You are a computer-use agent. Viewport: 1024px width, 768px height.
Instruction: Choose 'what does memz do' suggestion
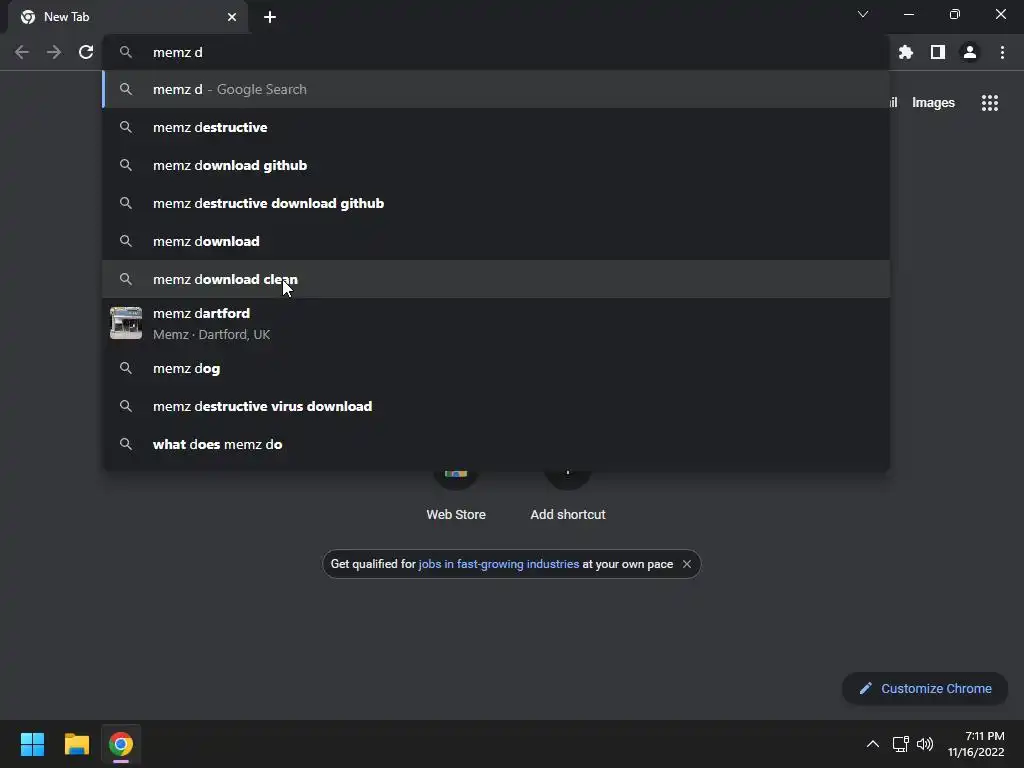(496, 444)
